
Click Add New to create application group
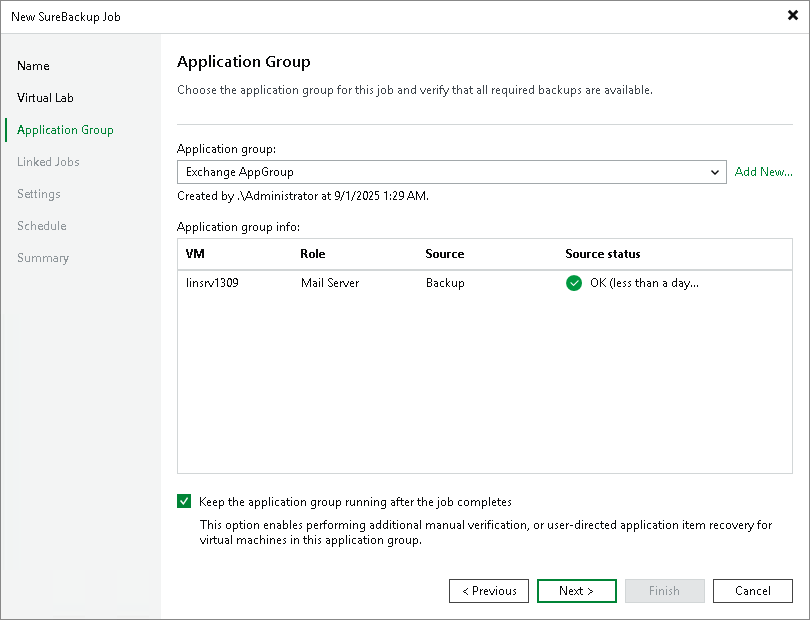(763, 172)
